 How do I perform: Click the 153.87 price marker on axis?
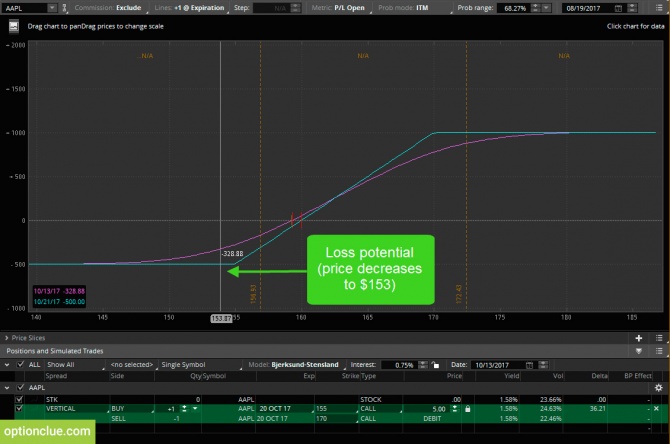click(221, 318)
